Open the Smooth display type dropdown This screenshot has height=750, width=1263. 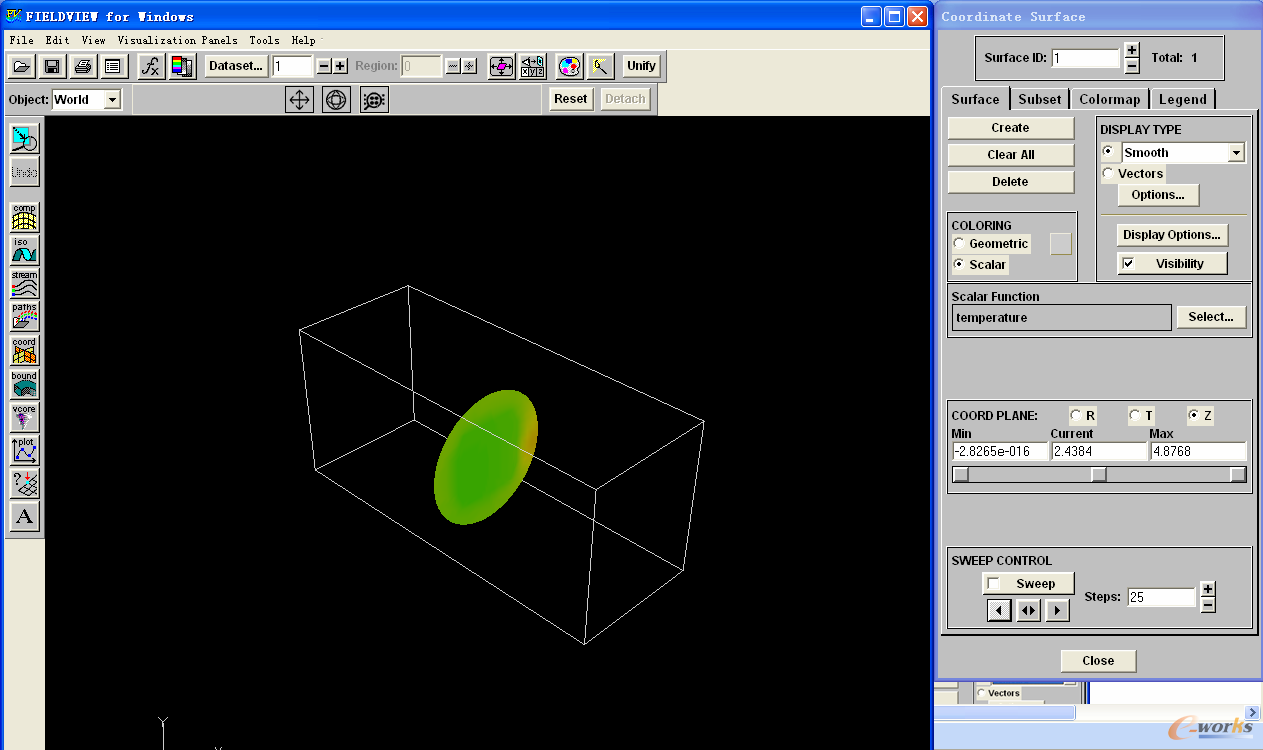[1236, 153]
